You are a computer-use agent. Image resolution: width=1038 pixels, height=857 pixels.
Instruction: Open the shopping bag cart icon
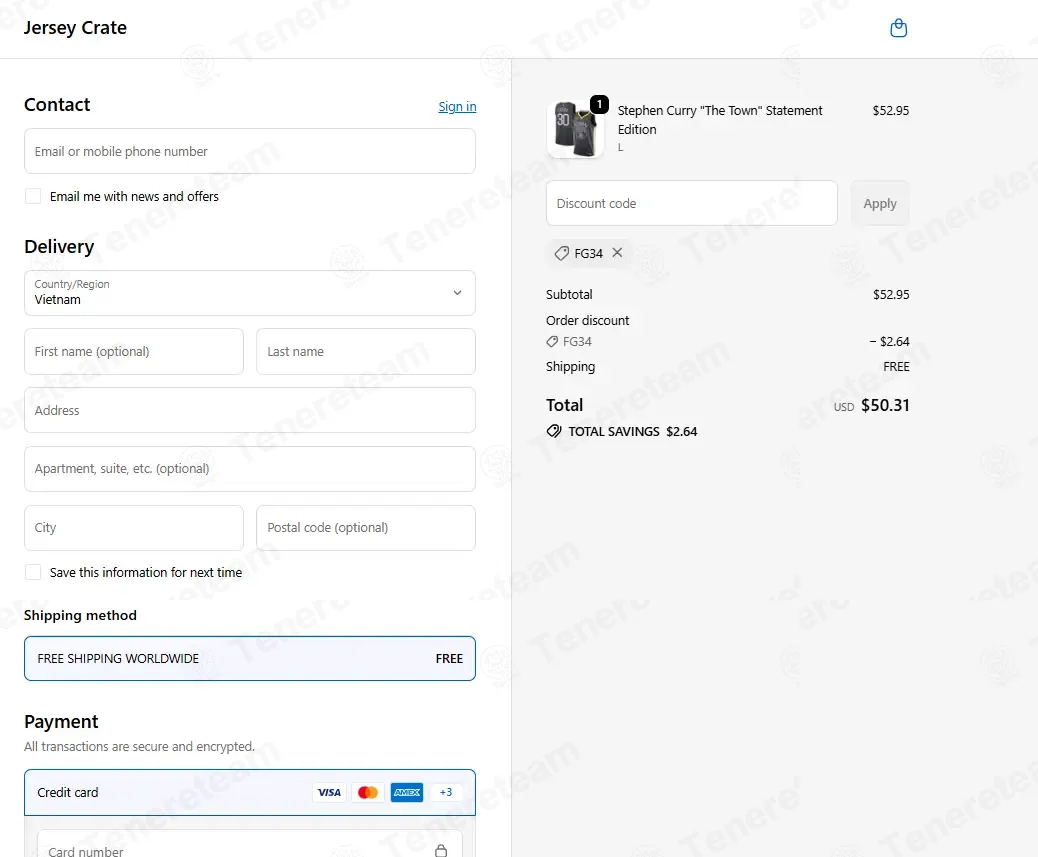pos(898,28)
